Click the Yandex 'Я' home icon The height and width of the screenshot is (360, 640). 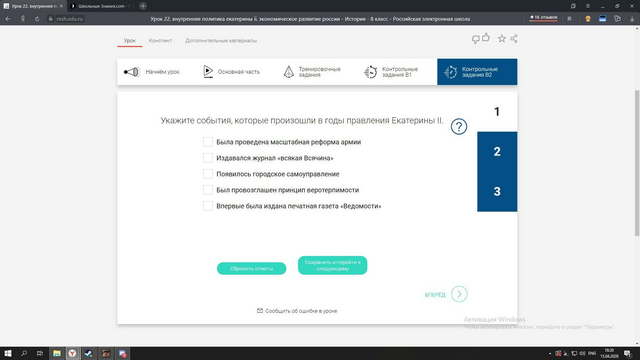23,19
